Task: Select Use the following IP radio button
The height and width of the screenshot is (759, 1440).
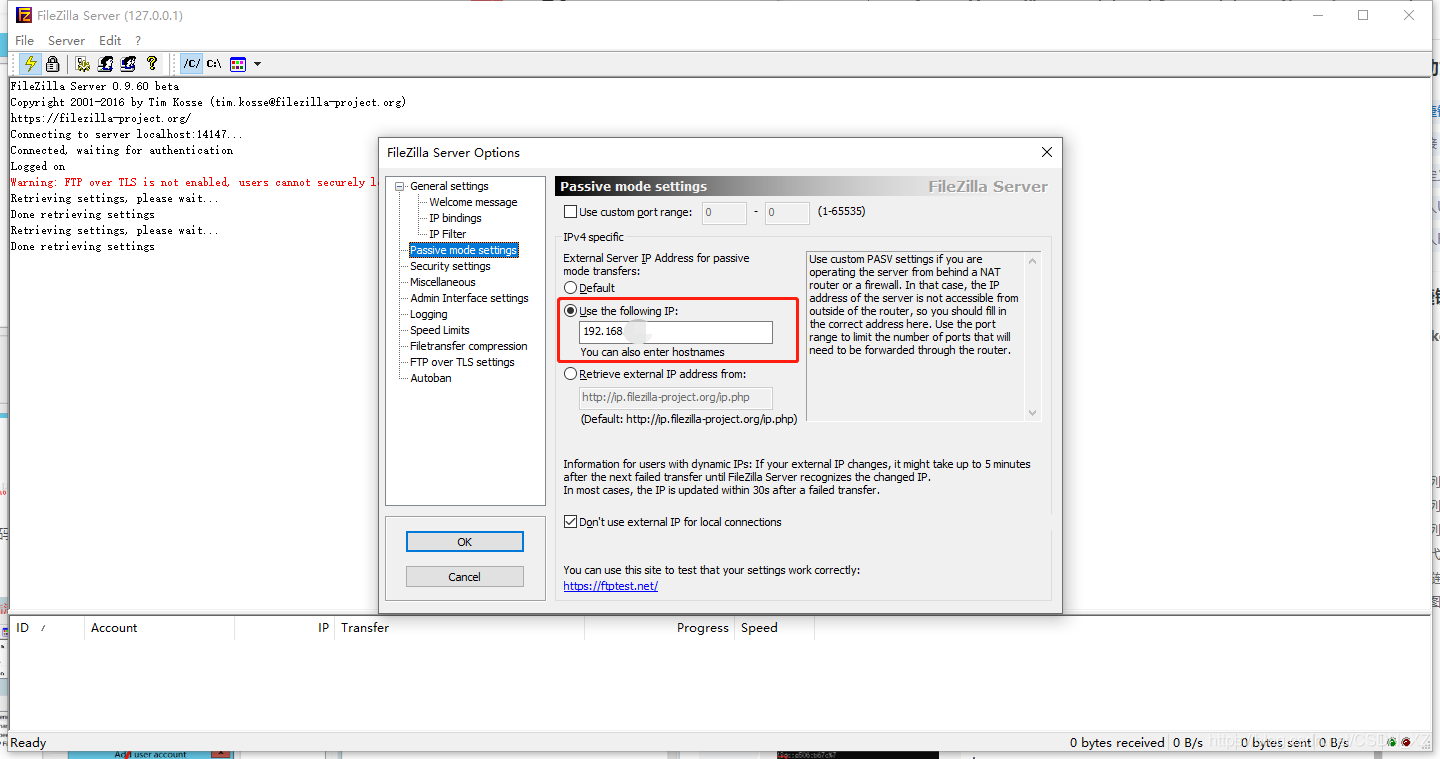Action: (x=571, y=311)
